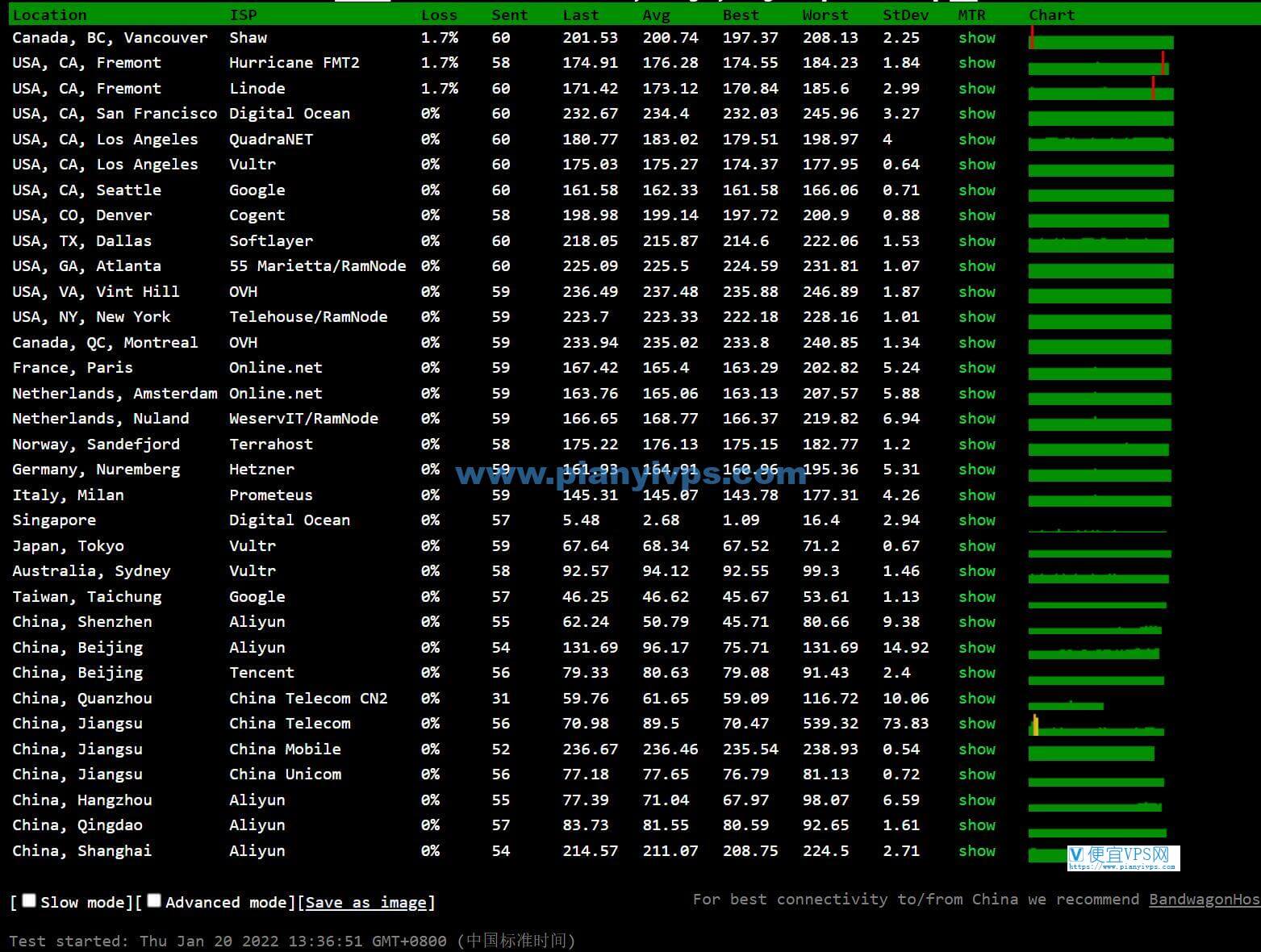Show MTR for Singapore Digital Ocean

(x=977, y=520)
